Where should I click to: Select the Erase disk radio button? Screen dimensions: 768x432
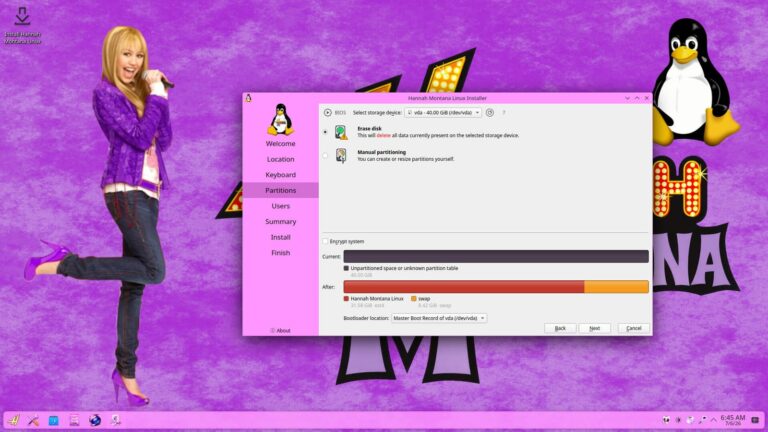coord(325,132)
